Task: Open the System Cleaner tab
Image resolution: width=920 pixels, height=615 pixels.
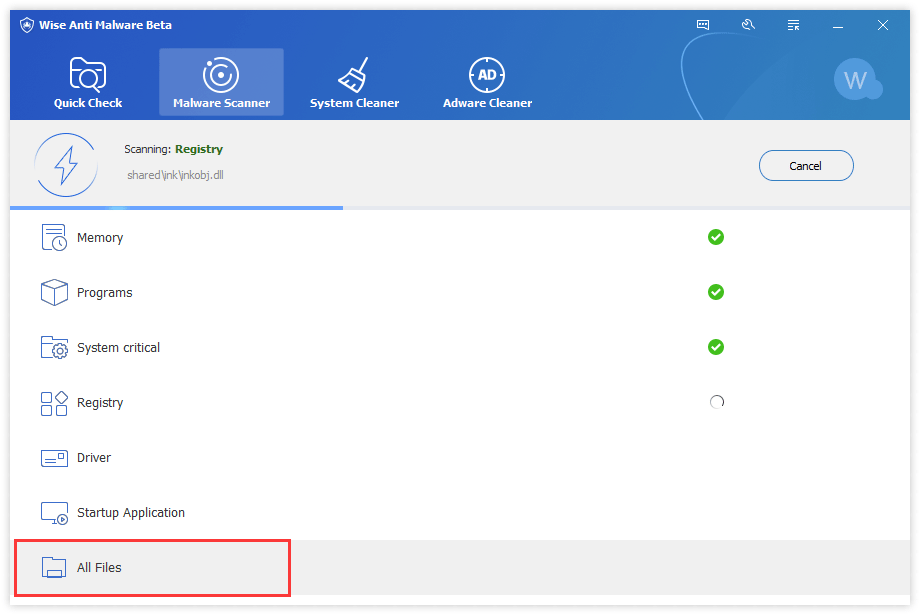Action: point(354,82)
